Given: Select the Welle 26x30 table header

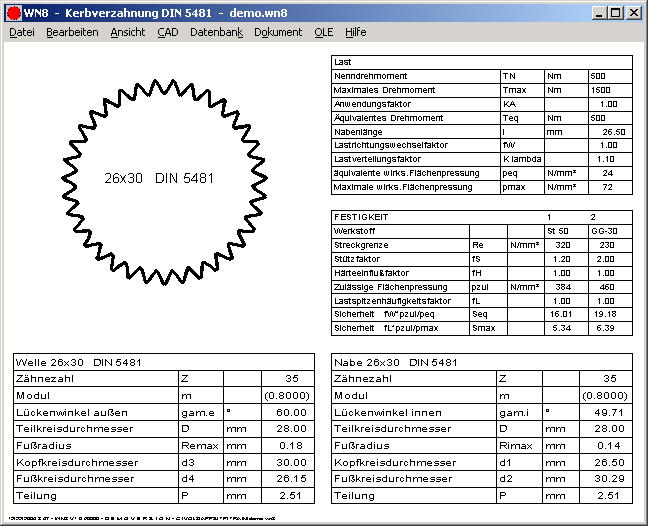Looking at the screenshot, I should click(x=78, y=362).
